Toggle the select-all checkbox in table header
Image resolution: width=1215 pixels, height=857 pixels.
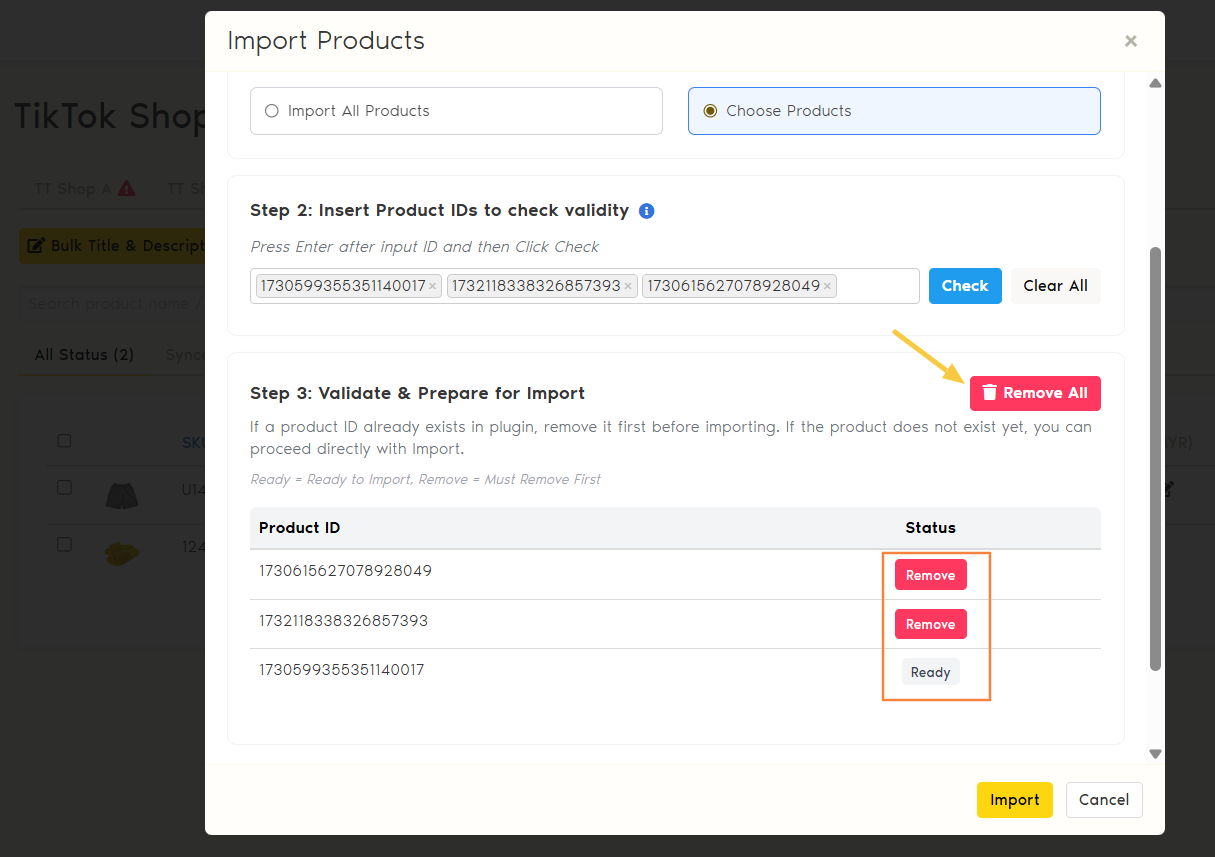(64, 441)
